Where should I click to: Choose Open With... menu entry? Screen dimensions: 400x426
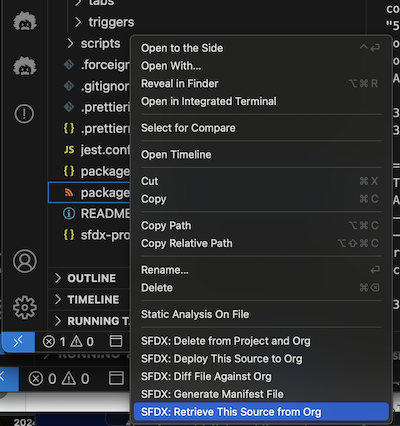pyautogui.click(x=261, y=66)
